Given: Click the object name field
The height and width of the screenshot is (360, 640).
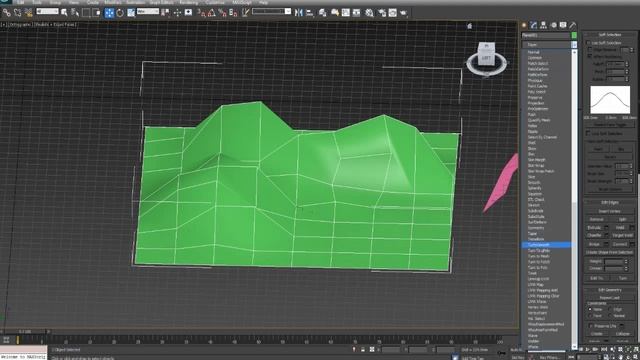Looking at the screenshot, I should point(546,36).
